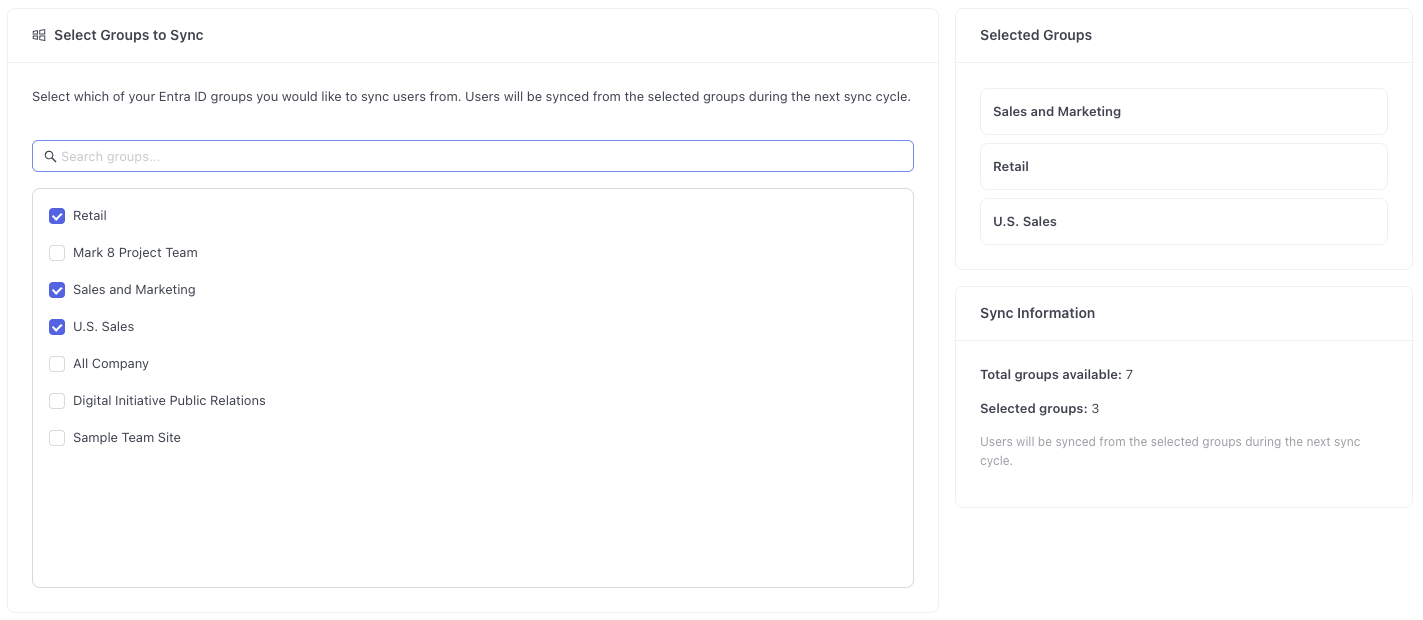The image size is (1423, 620).
Task: Uncheck the Sales and Marketing checkbox
Action: [57, 290]
